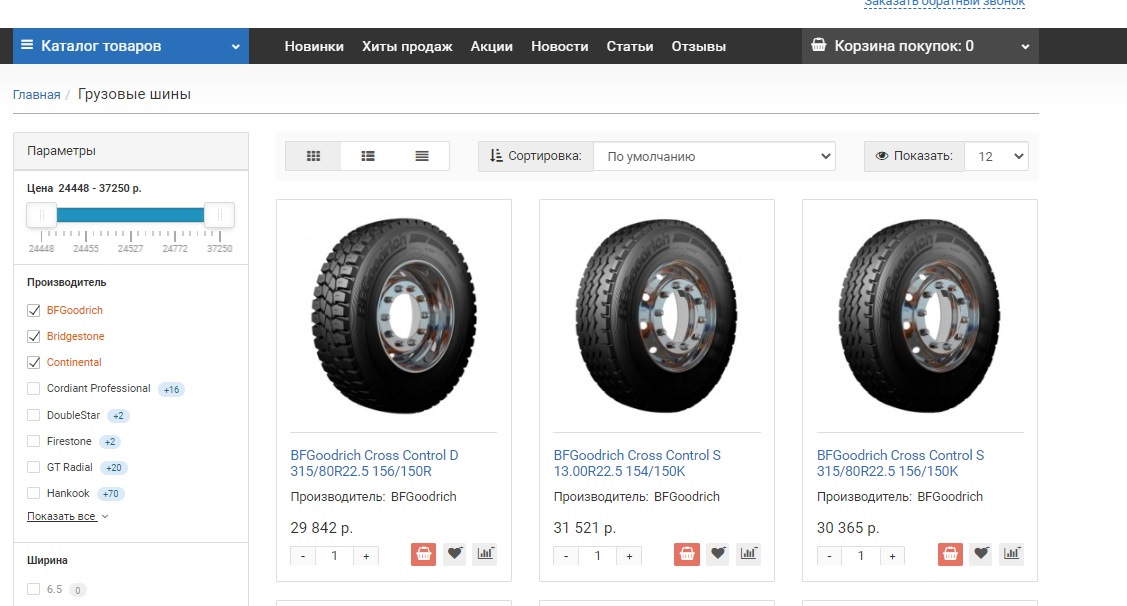Switch to grid tile view icon
The height and width of the screenshot is (606, 1127).
pos(313,156)
